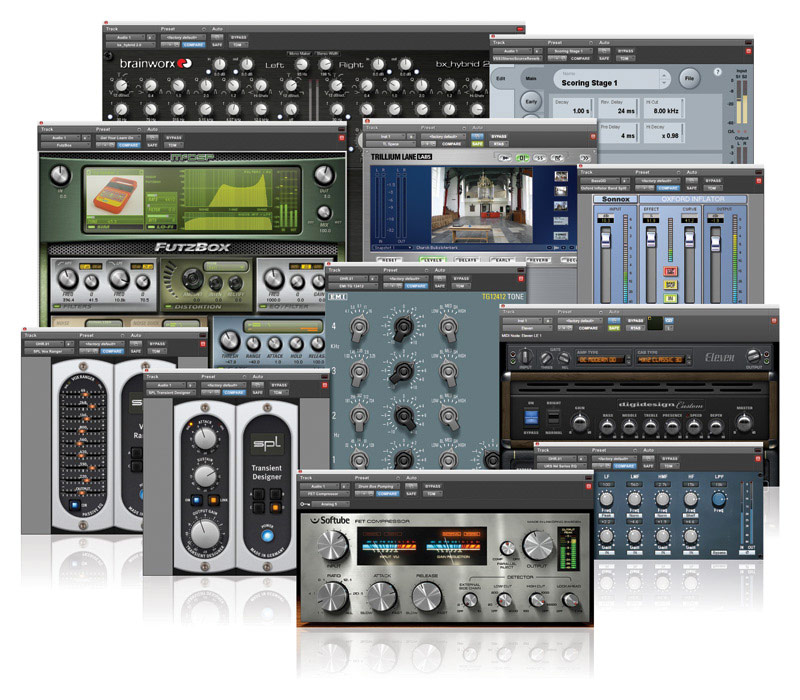
Task: Select the top impulse thumbnail in TL Space
Action: pos(561,177)
